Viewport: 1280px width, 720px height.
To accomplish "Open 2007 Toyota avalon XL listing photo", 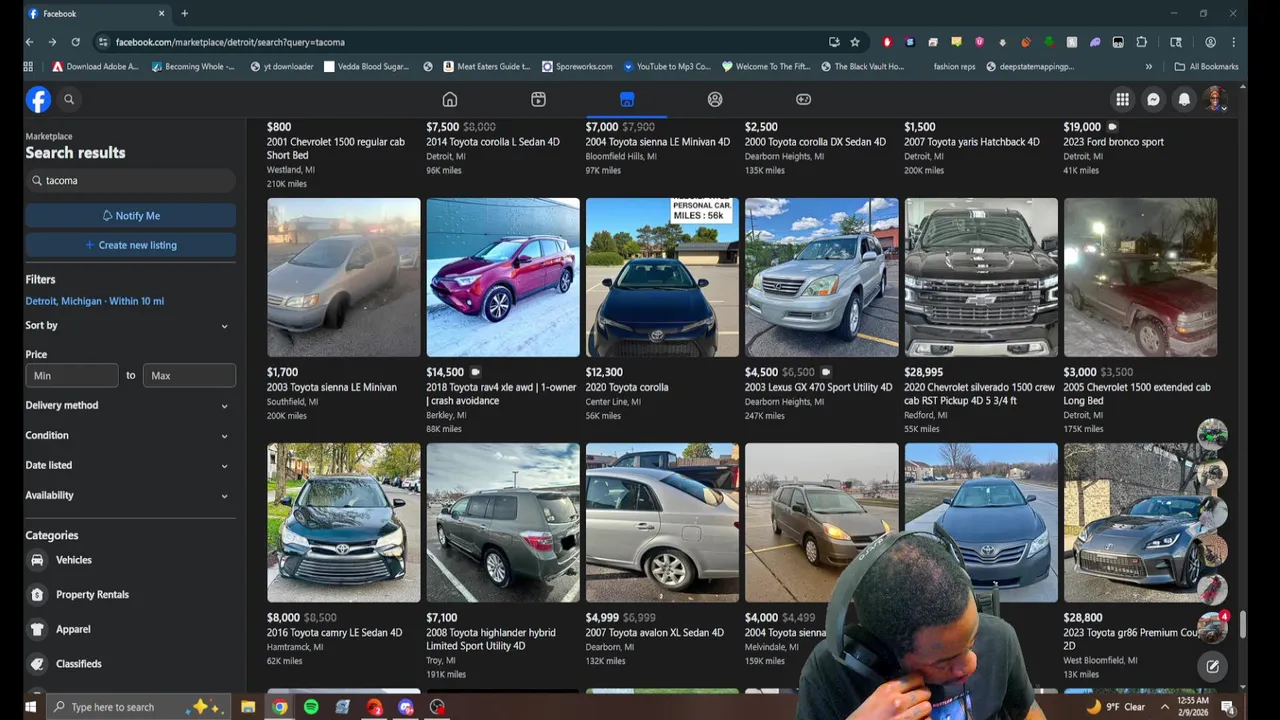I will 662,522.
